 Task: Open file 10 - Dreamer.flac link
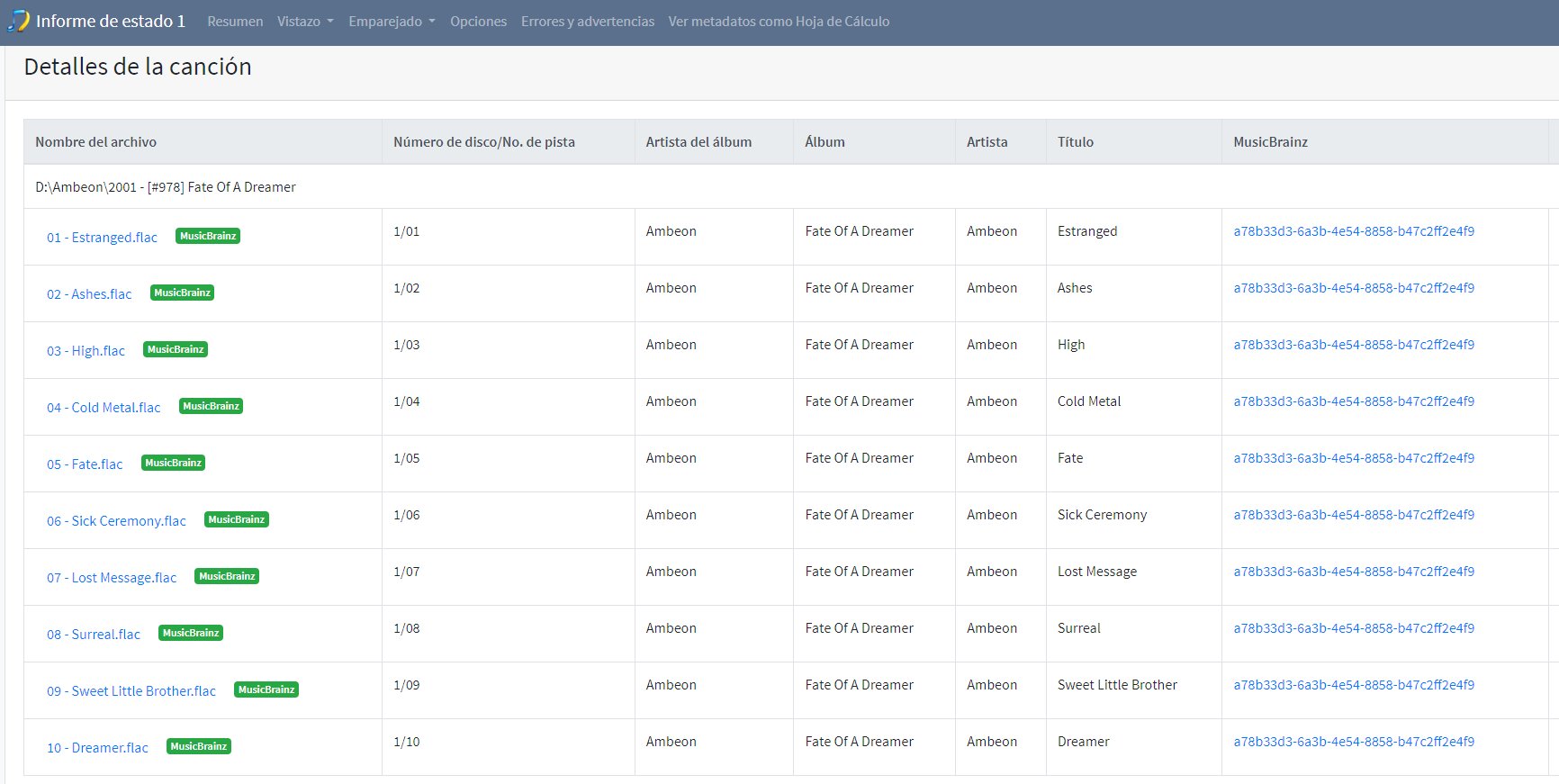(x=97, y=748)
